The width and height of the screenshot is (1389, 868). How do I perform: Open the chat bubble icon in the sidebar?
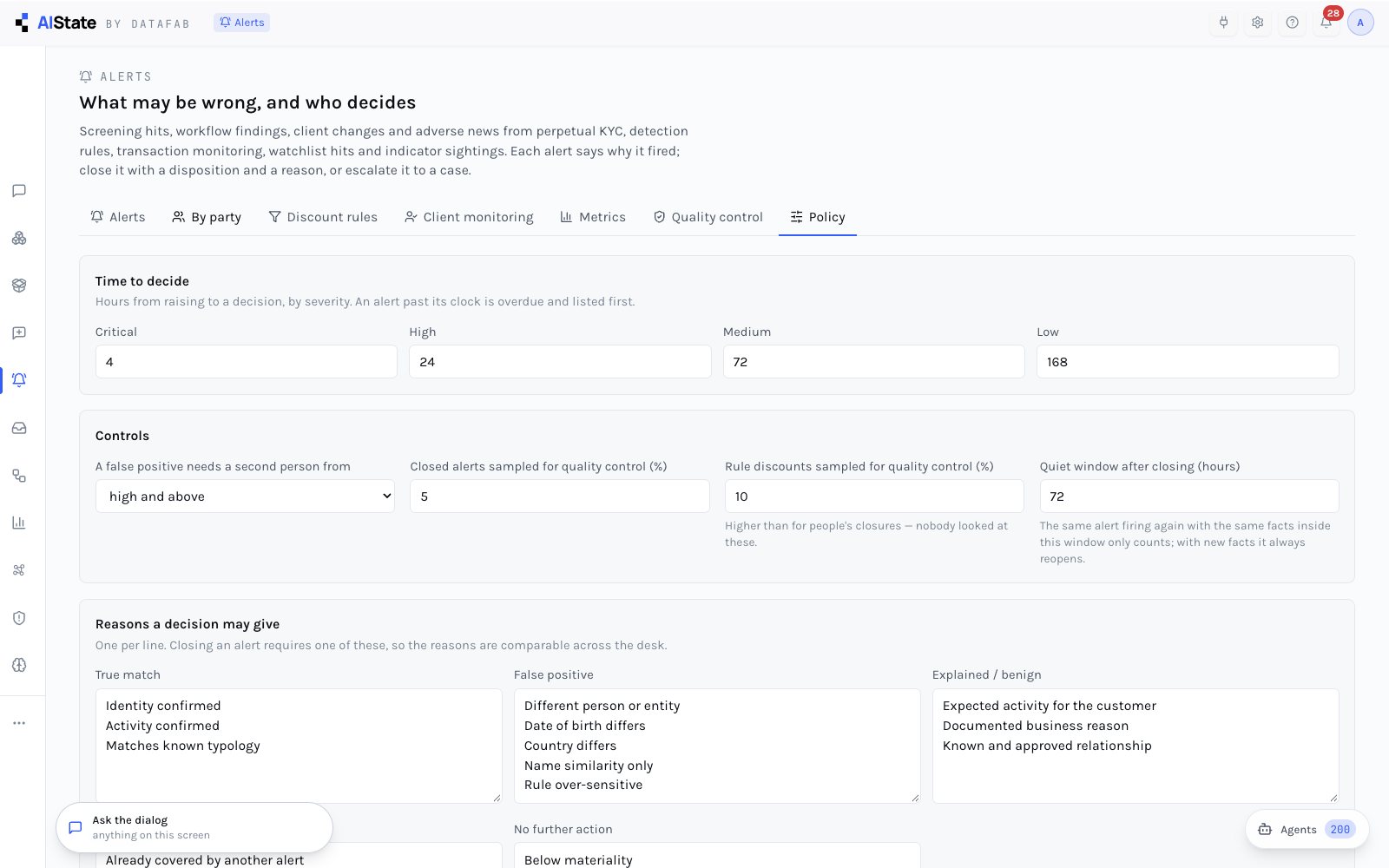[x=19, y=191]
